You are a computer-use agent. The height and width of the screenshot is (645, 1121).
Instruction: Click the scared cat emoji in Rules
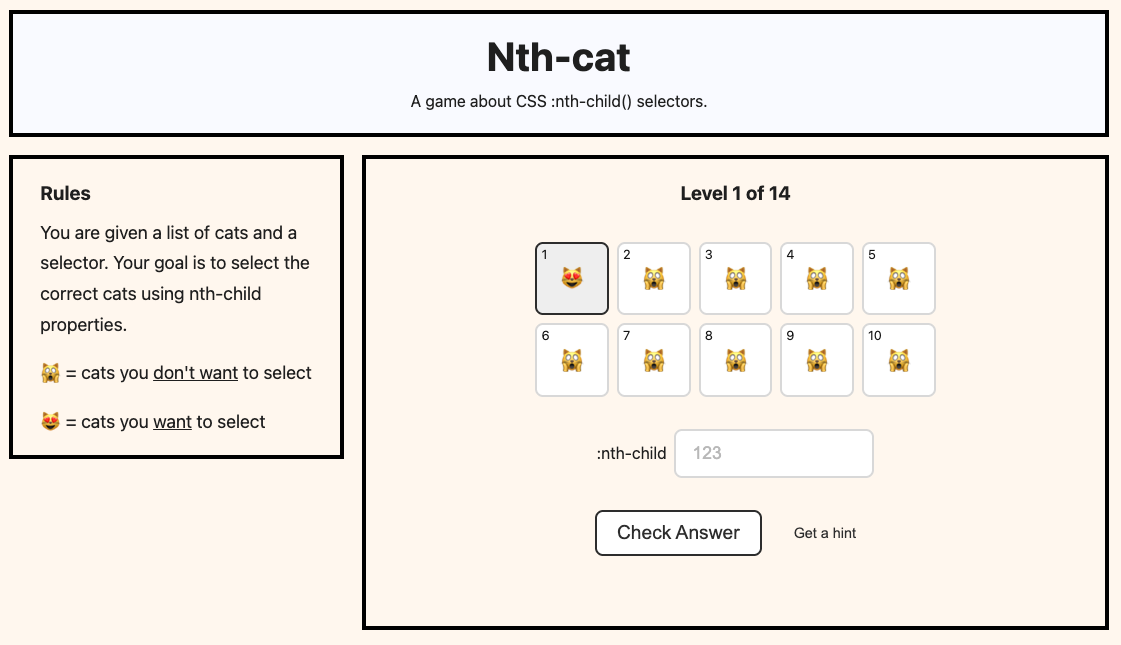[x=48, y=372]
